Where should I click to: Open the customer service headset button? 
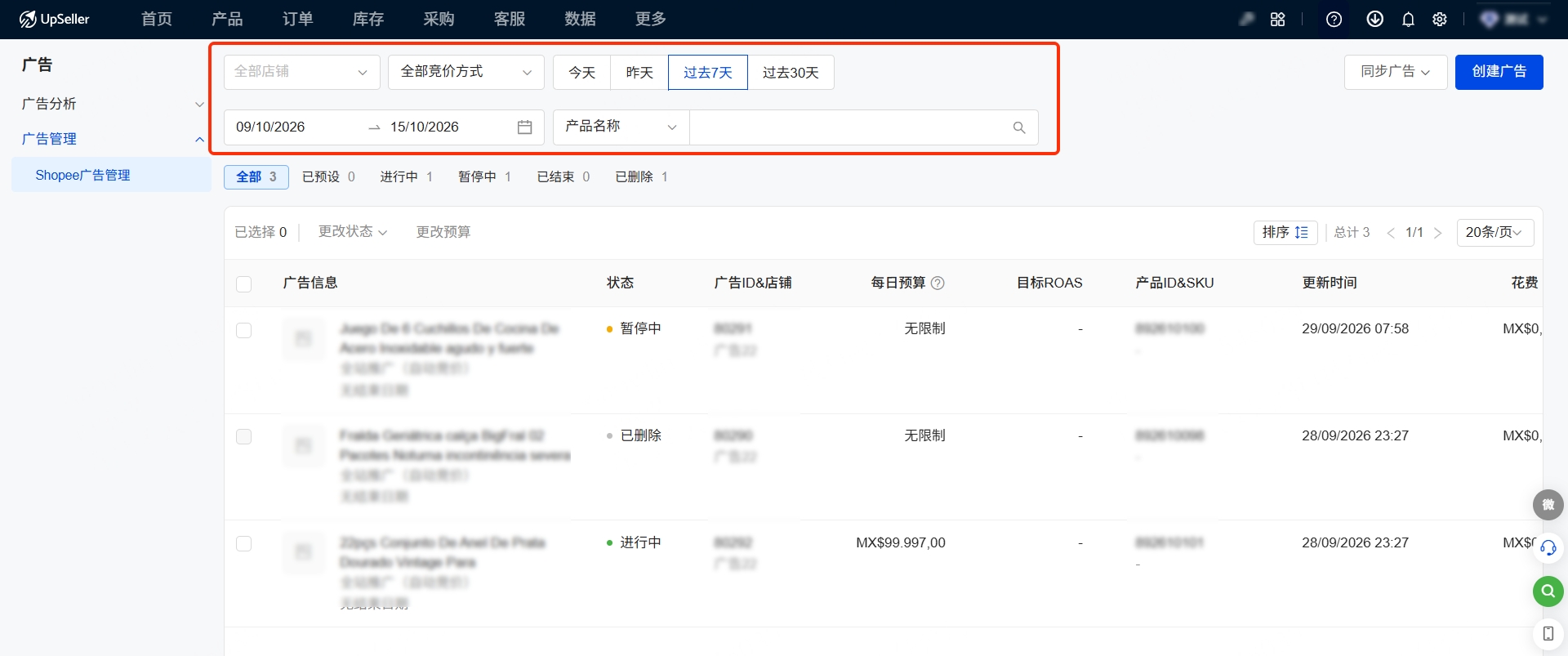pyautogui.click(x=1548, y=547)
